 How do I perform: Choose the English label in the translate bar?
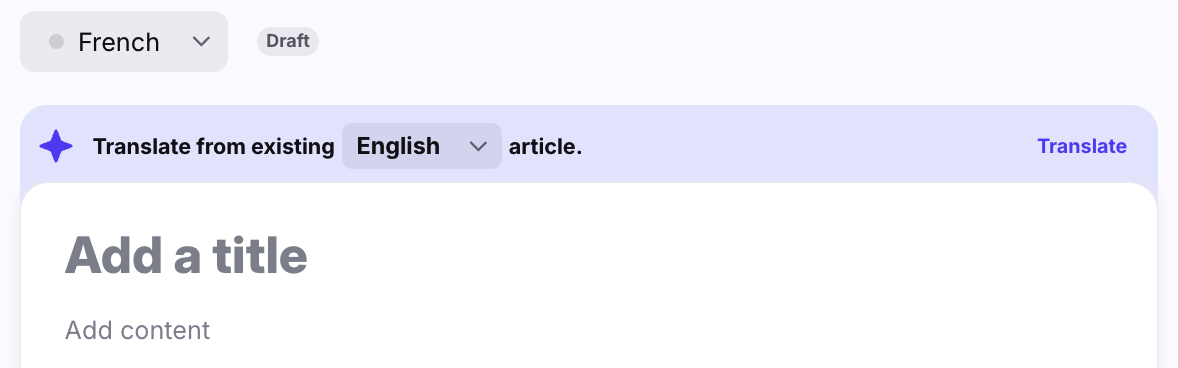click(398, 146)
